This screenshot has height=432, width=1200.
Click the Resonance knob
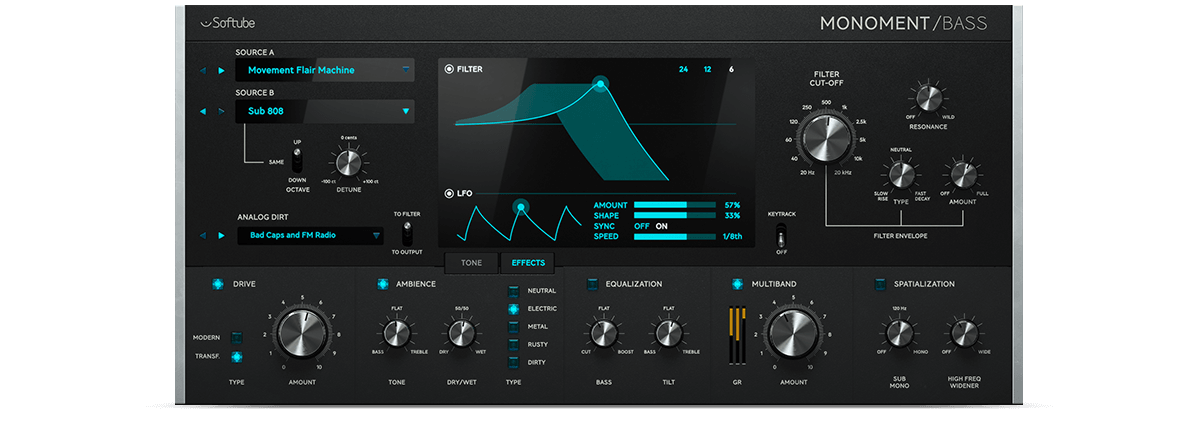coord(929,97)
